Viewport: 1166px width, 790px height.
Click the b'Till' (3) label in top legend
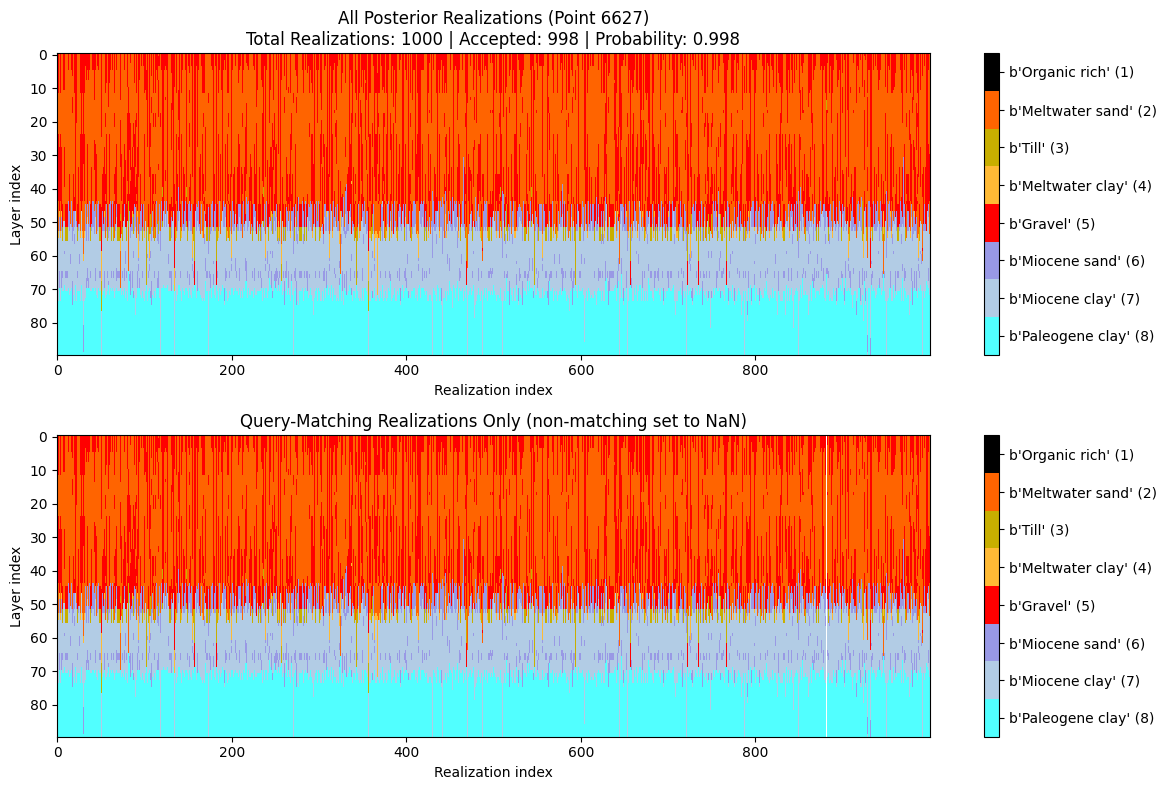(x=1038, y=148)
